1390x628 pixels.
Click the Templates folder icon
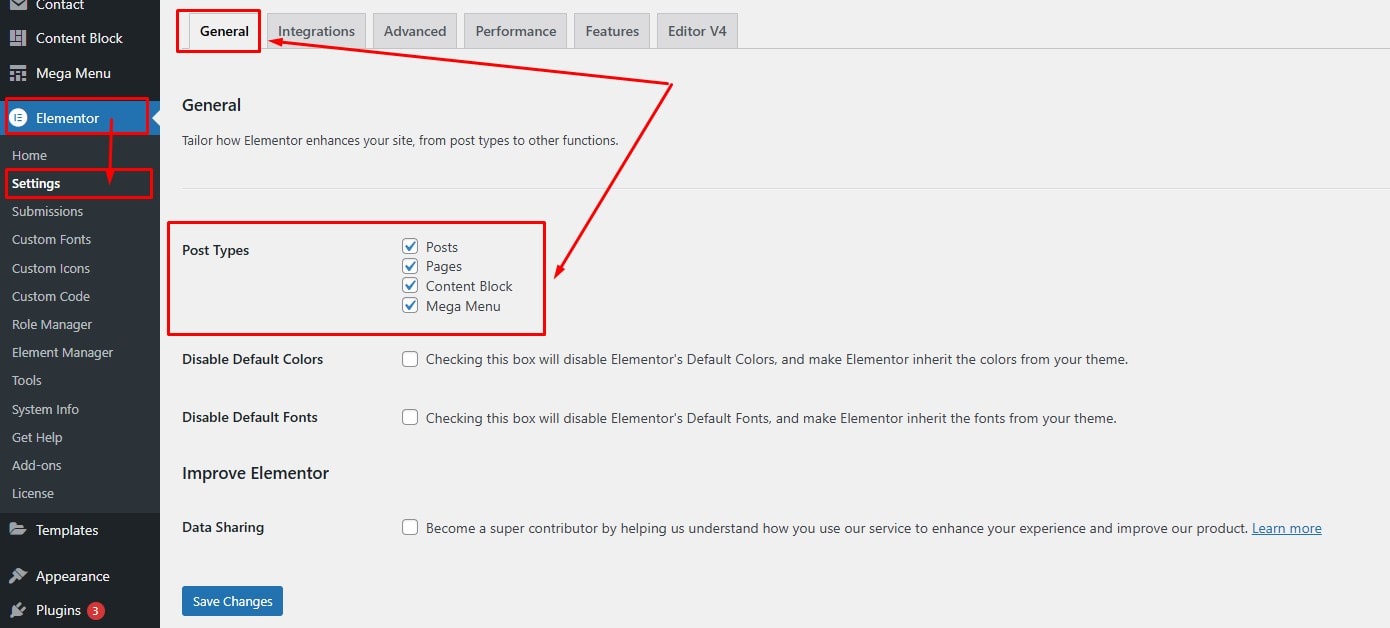(x=18, y=530)
